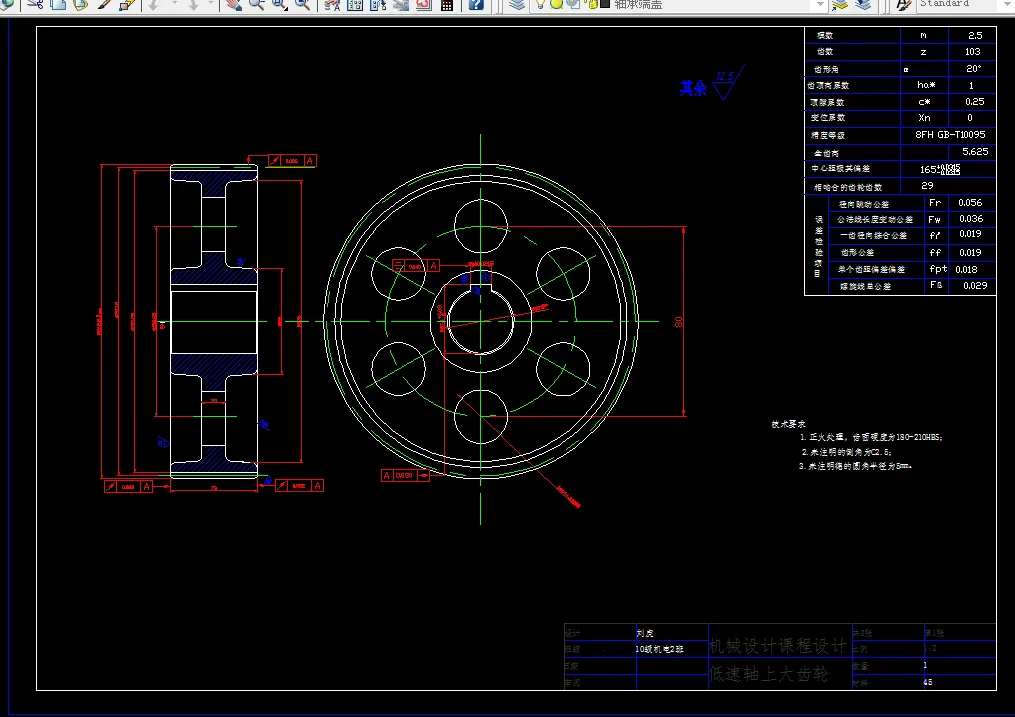
Task: Select the Zoom Realtime magnifier
Action: click(256, 4)
